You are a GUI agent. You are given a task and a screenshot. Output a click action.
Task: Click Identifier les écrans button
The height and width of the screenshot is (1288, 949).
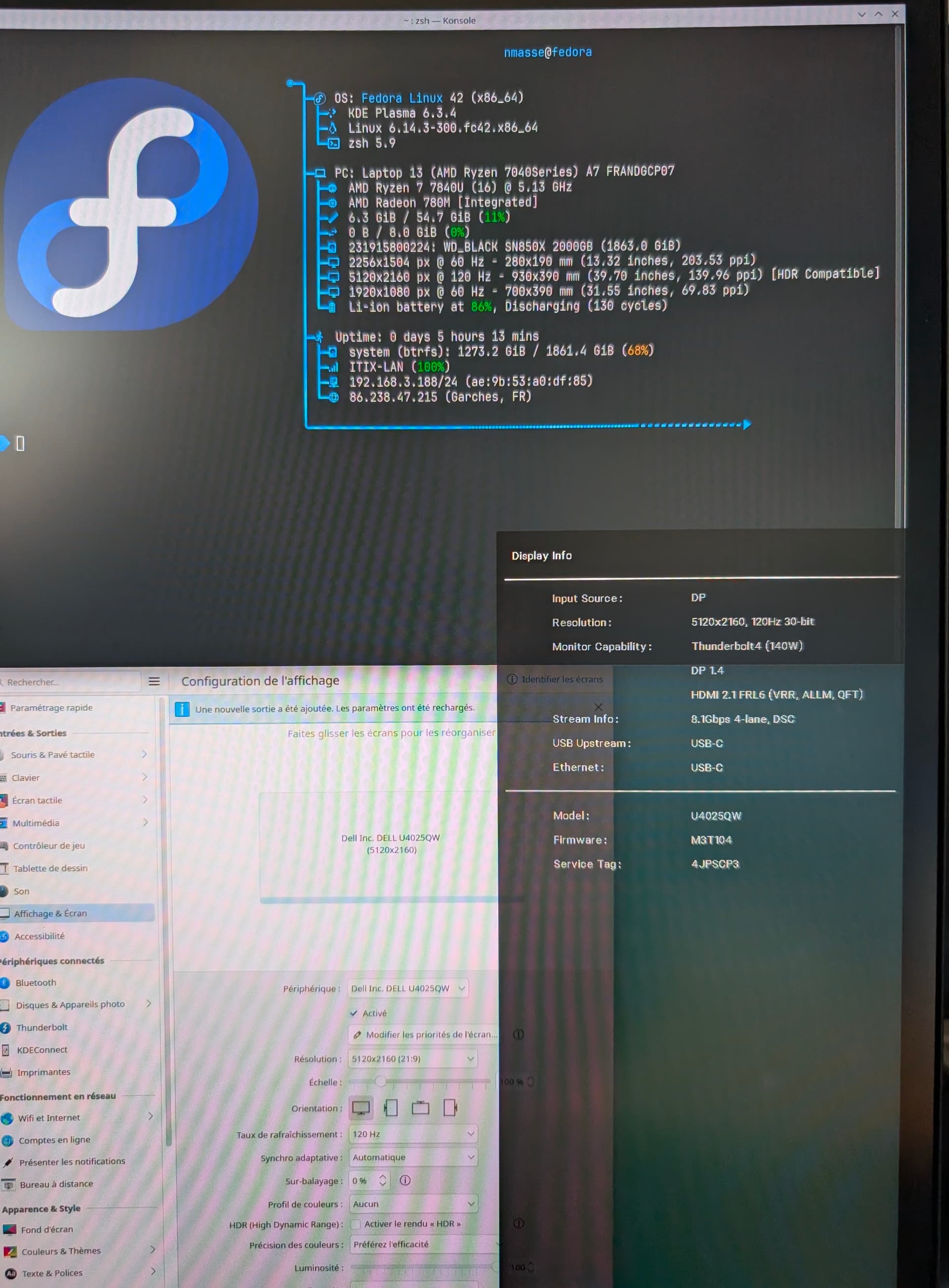pos(556,679)
